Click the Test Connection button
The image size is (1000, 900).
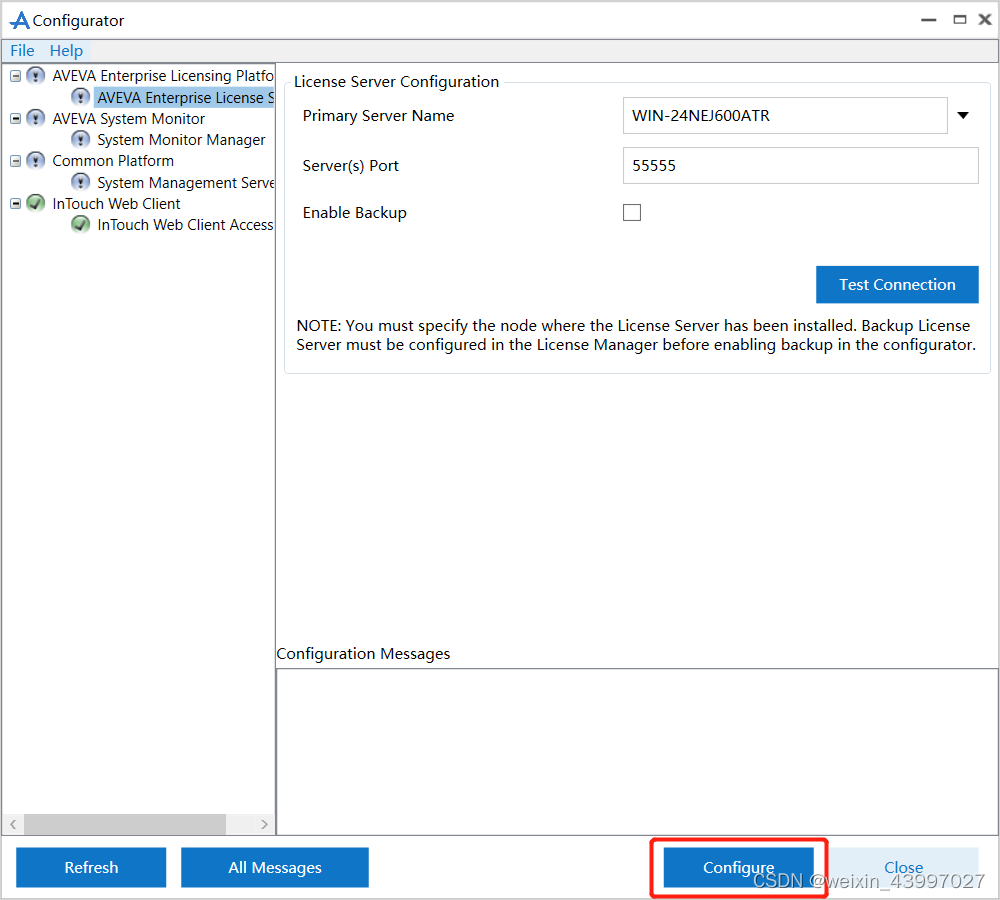(x=897, y=284)
